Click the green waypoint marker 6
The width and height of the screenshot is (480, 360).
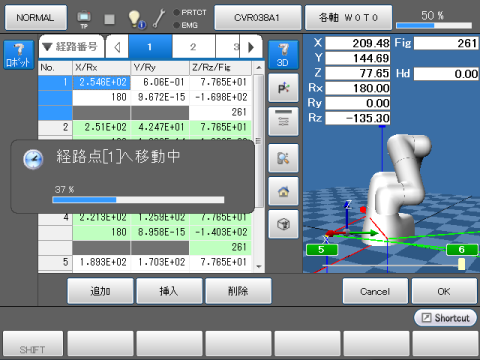pyautogui.click(x=462, y=249)
